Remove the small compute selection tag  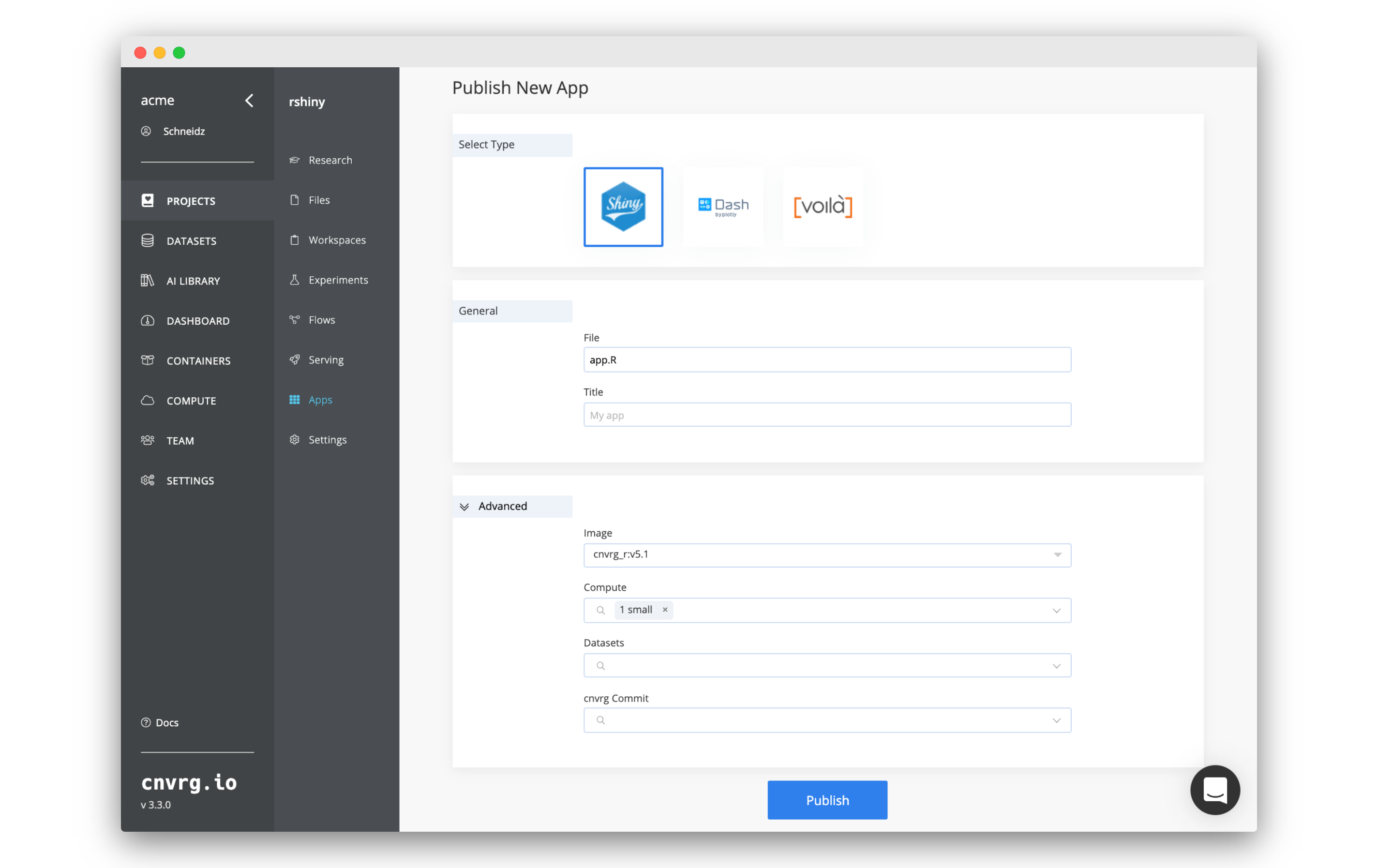(x=665, y=610)
